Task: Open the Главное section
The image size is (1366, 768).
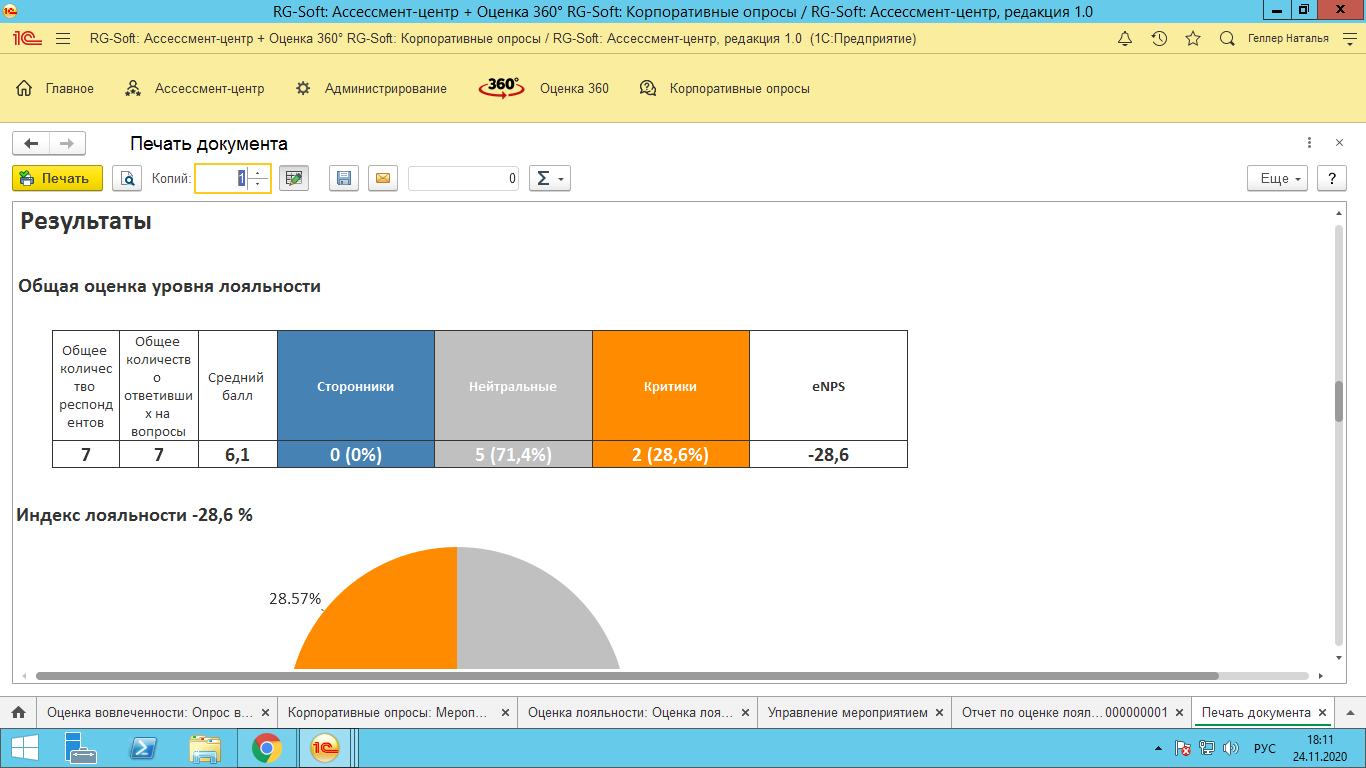Action: (x=56, y=88)
